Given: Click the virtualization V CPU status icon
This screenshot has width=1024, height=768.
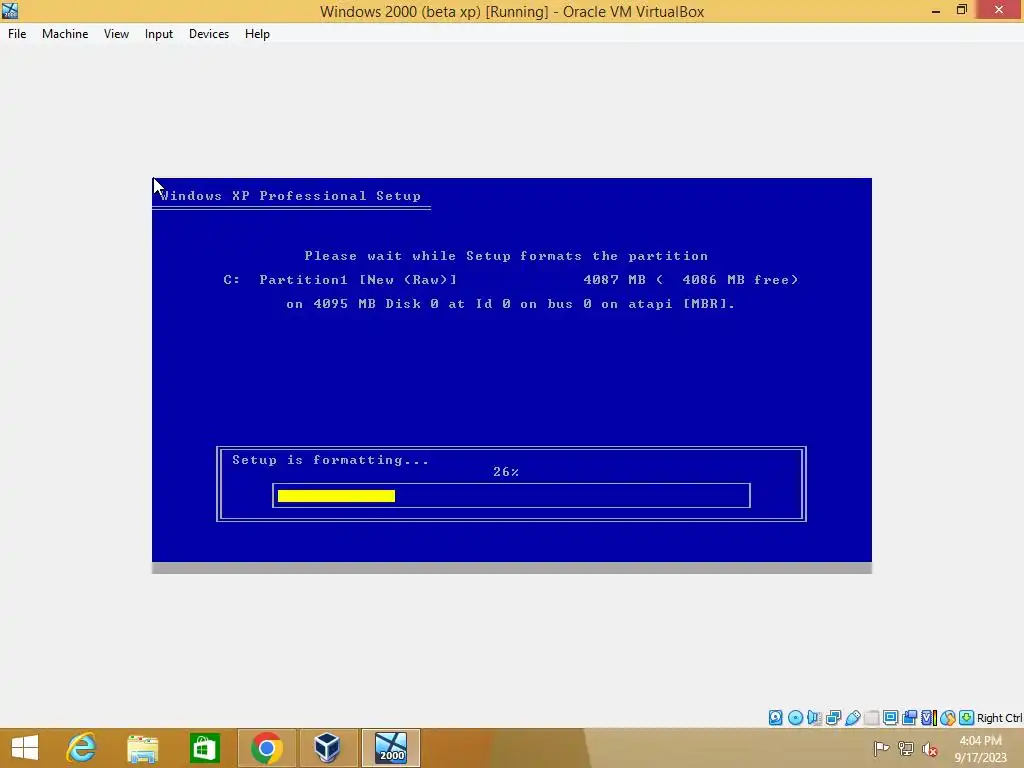Looking at the screenshot, I should (928, 718).
